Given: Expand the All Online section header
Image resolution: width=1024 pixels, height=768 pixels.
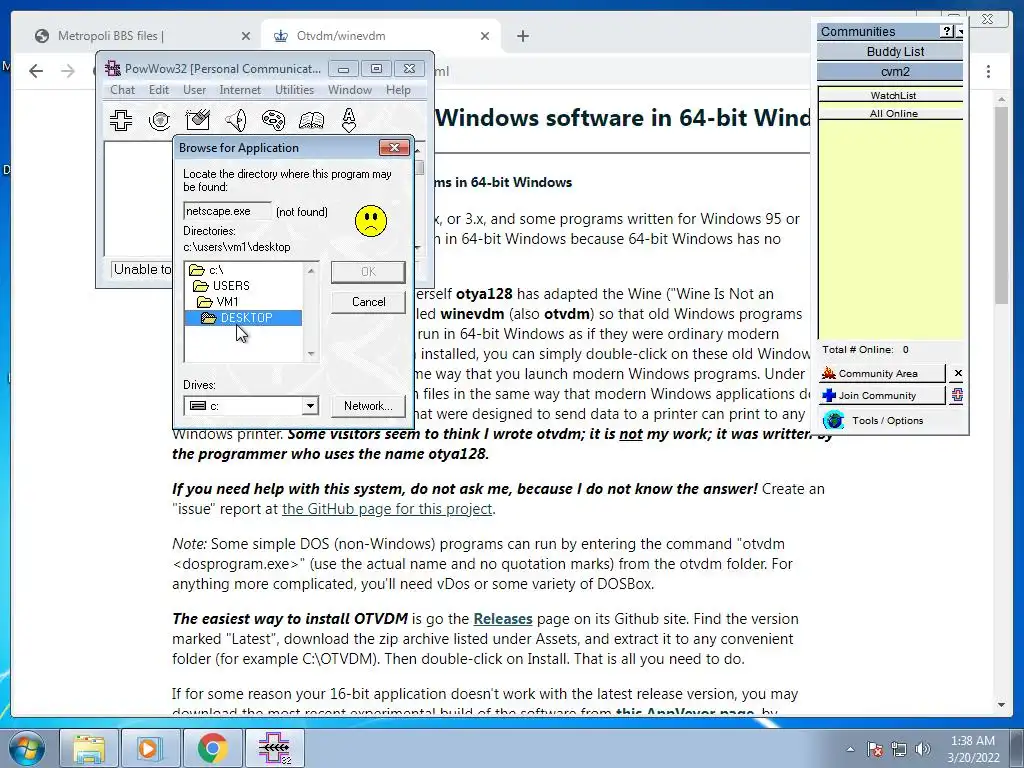Looking at the screenshot, I should [891, 113].
